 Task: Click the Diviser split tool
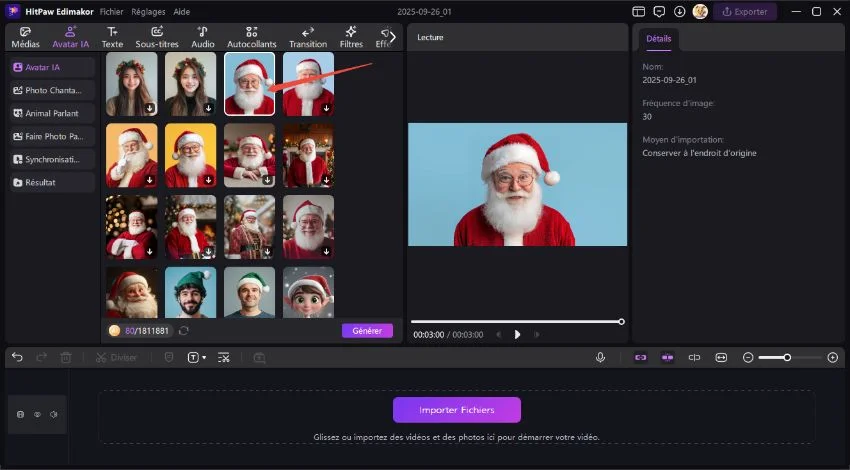[x=116, y=357]
